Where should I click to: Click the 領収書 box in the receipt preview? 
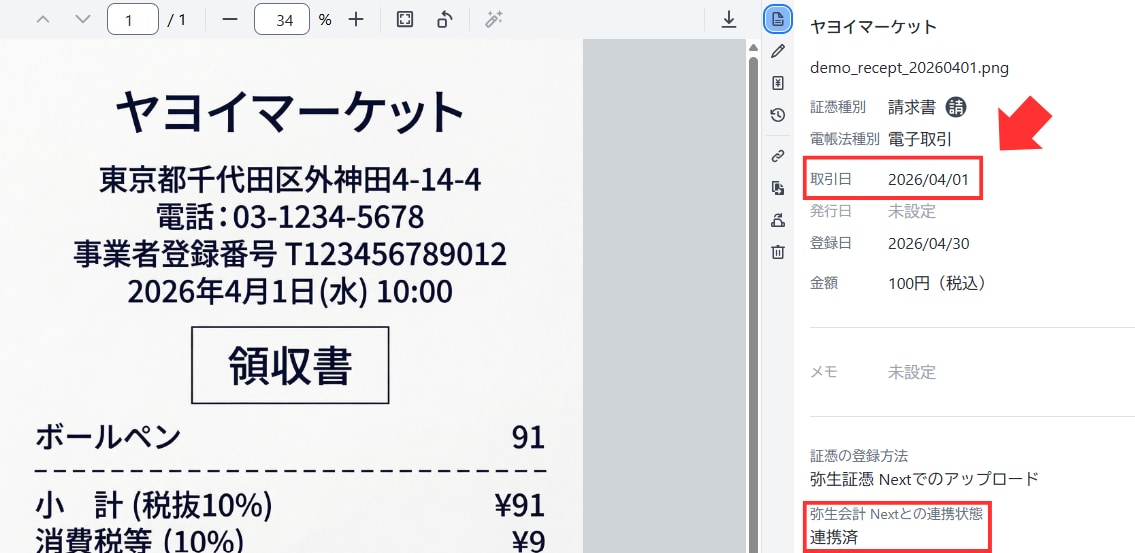(290, 365)
